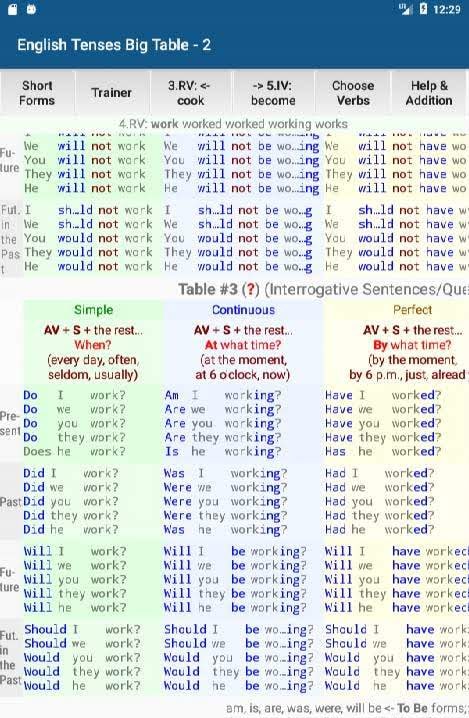The height and width of the screenshot is (718, 469).
Task: Tap 'They would not work' row
Action: pyautogui.click(x=88, y=252)
